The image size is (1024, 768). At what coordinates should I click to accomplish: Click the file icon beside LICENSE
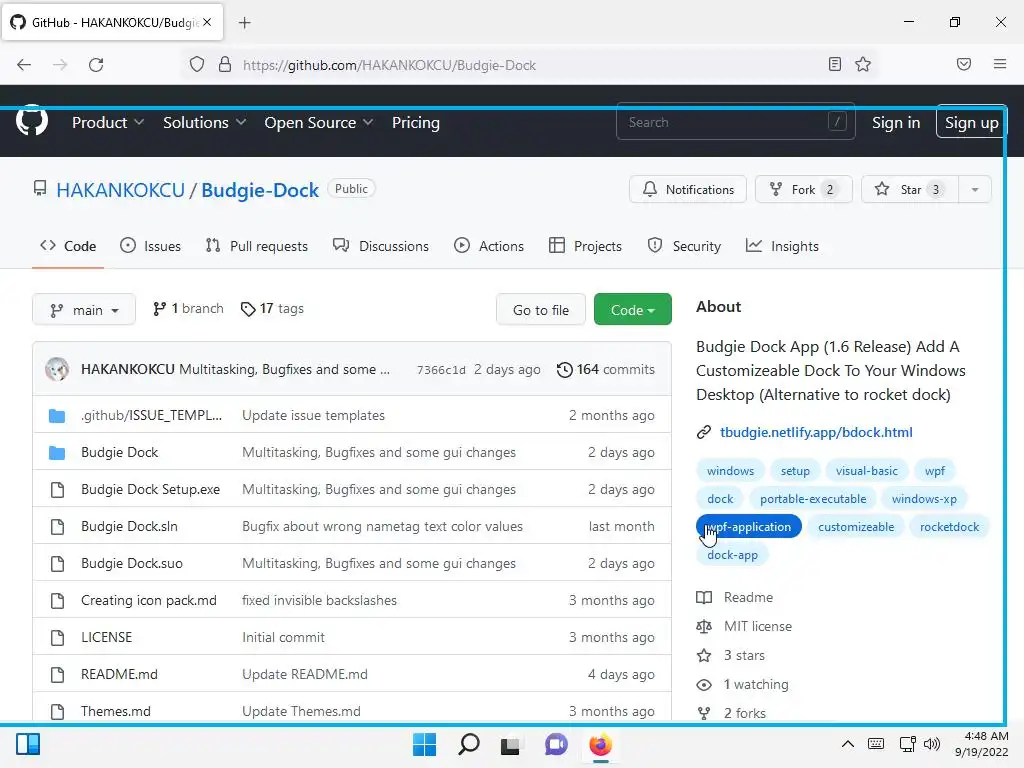[x=57, y=637]
